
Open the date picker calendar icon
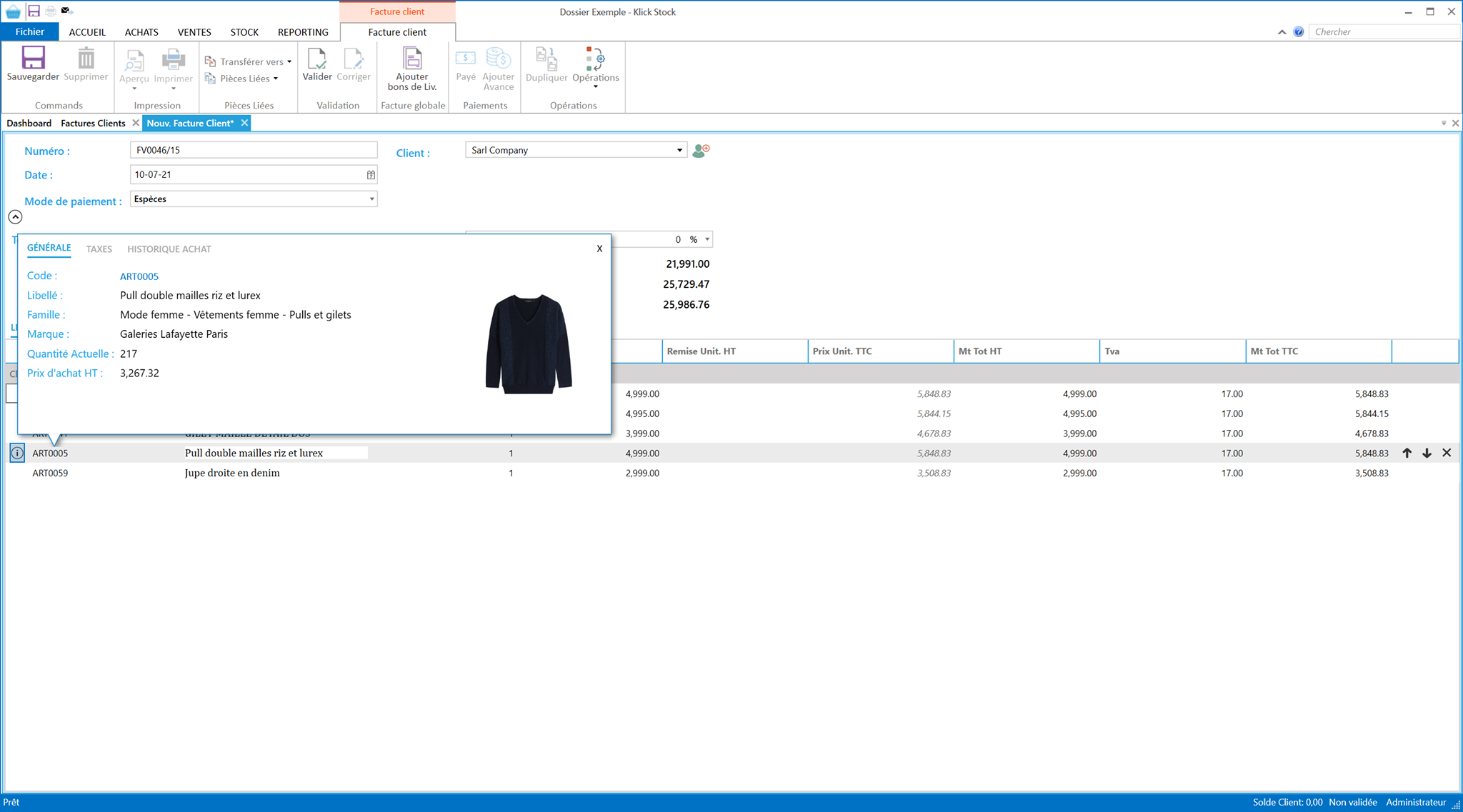tap(371, 175)
